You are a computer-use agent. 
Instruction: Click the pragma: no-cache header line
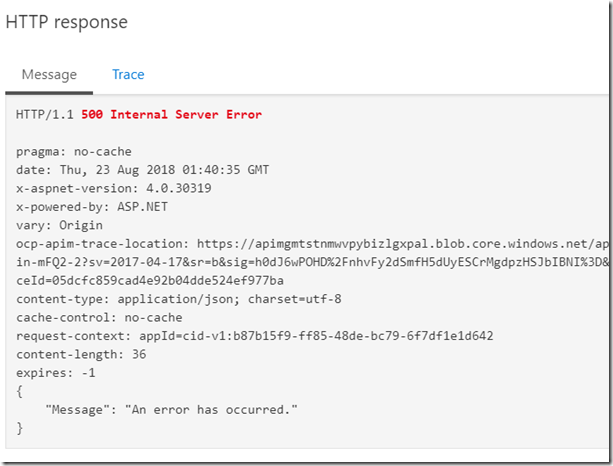click(74, 152)
